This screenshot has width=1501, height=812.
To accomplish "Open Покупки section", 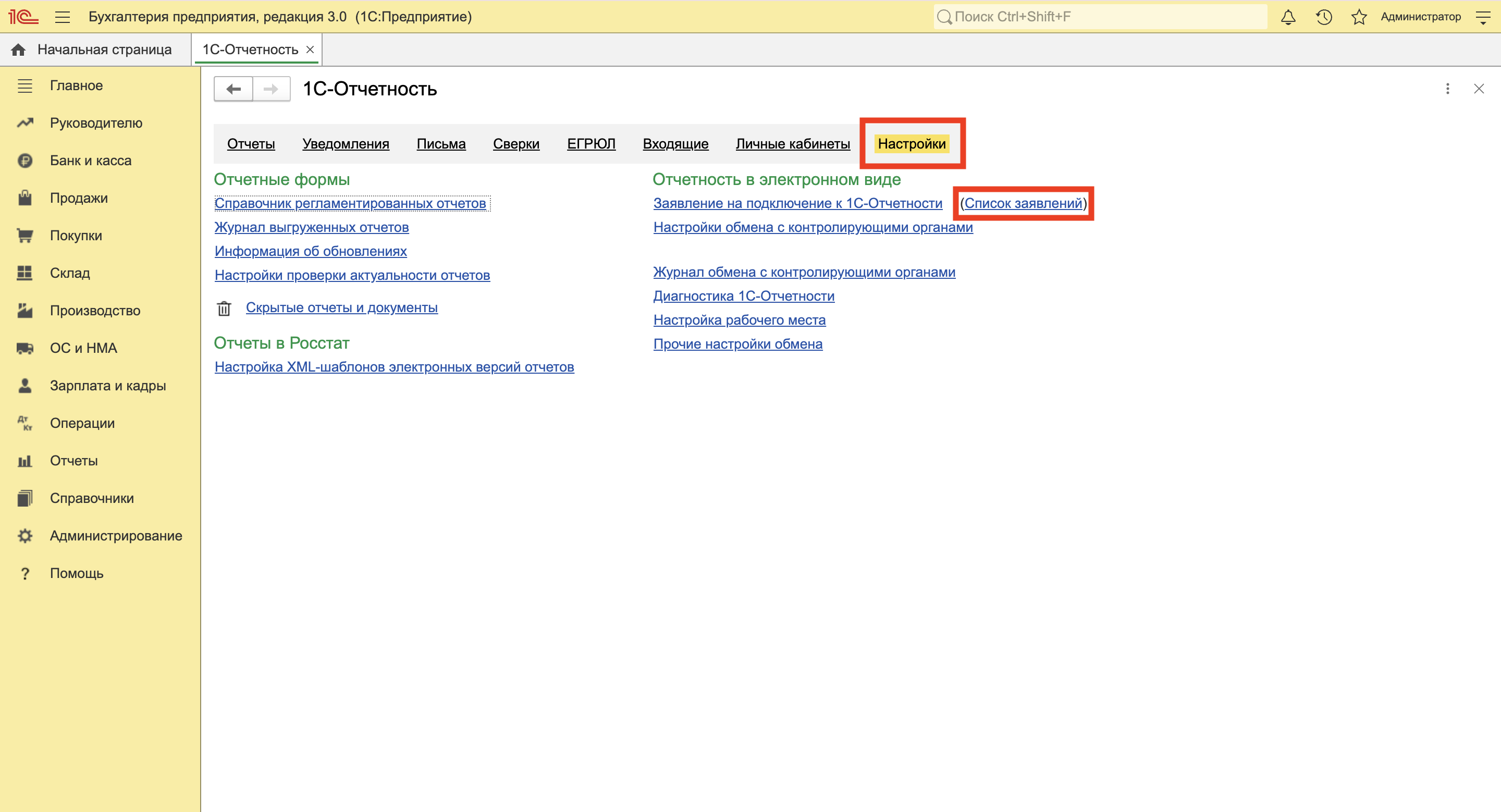I will pyautogui.click(x=76, y=236).
